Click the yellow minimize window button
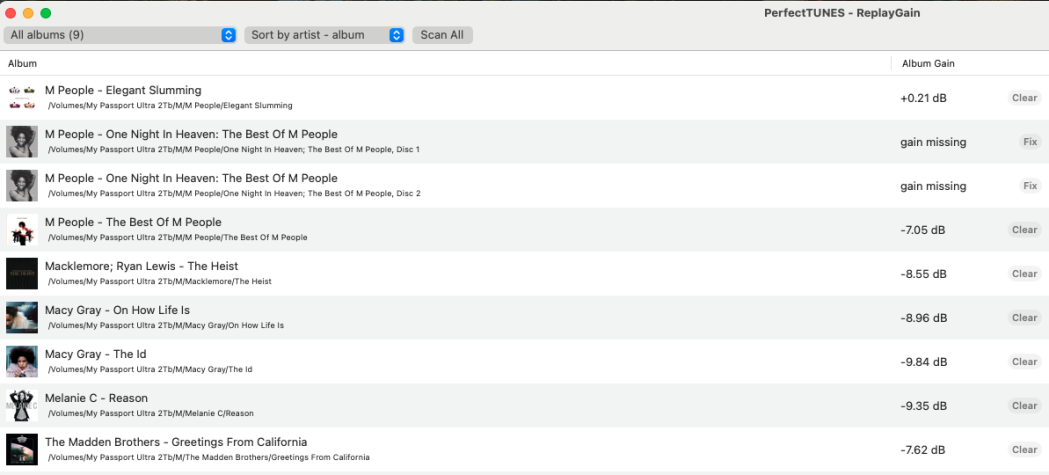This screenshot has height=475, width=1049. pos(28,13)
